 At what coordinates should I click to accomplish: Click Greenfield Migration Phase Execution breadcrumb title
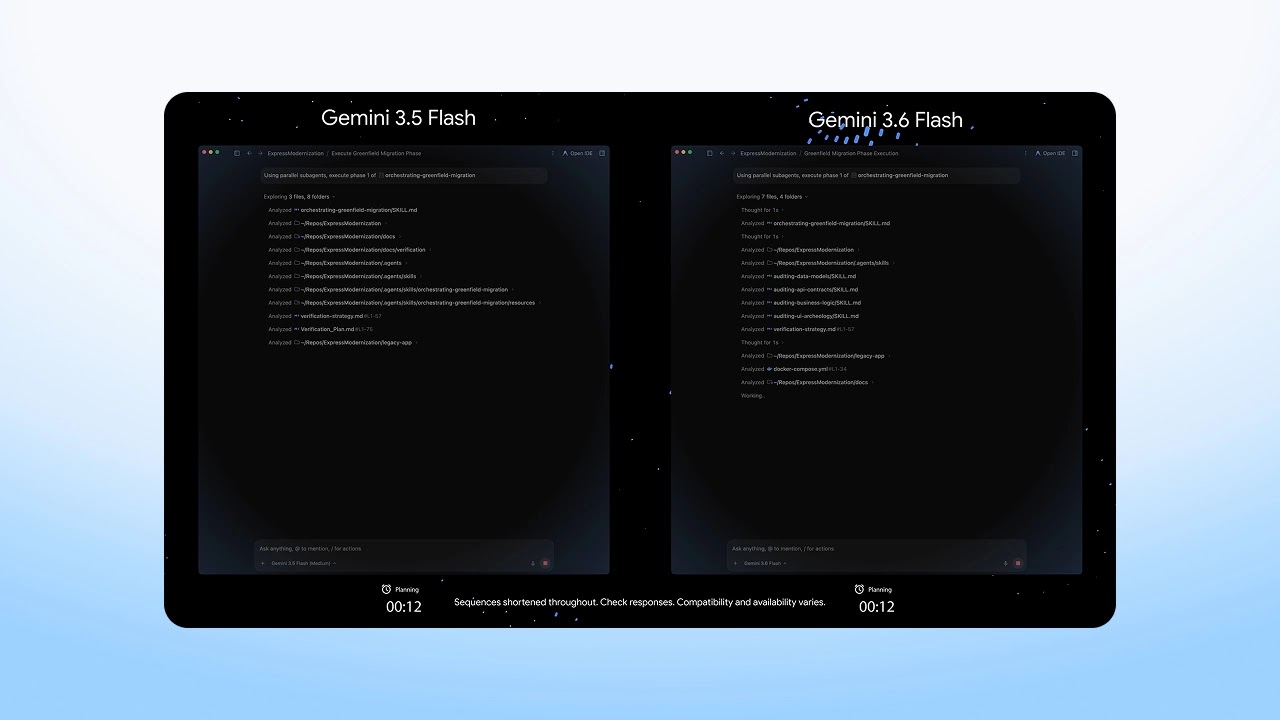tap(851, 153)
